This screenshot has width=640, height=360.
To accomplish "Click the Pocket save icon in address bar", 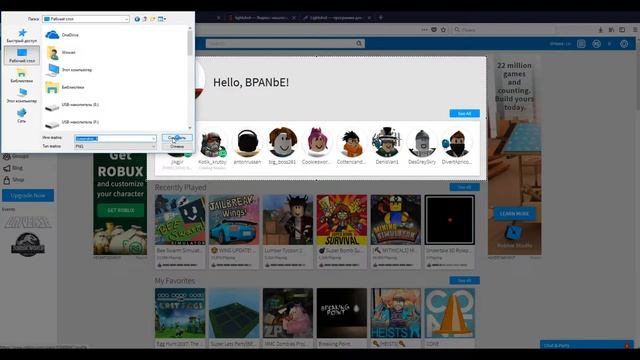I will pos(434,30).
